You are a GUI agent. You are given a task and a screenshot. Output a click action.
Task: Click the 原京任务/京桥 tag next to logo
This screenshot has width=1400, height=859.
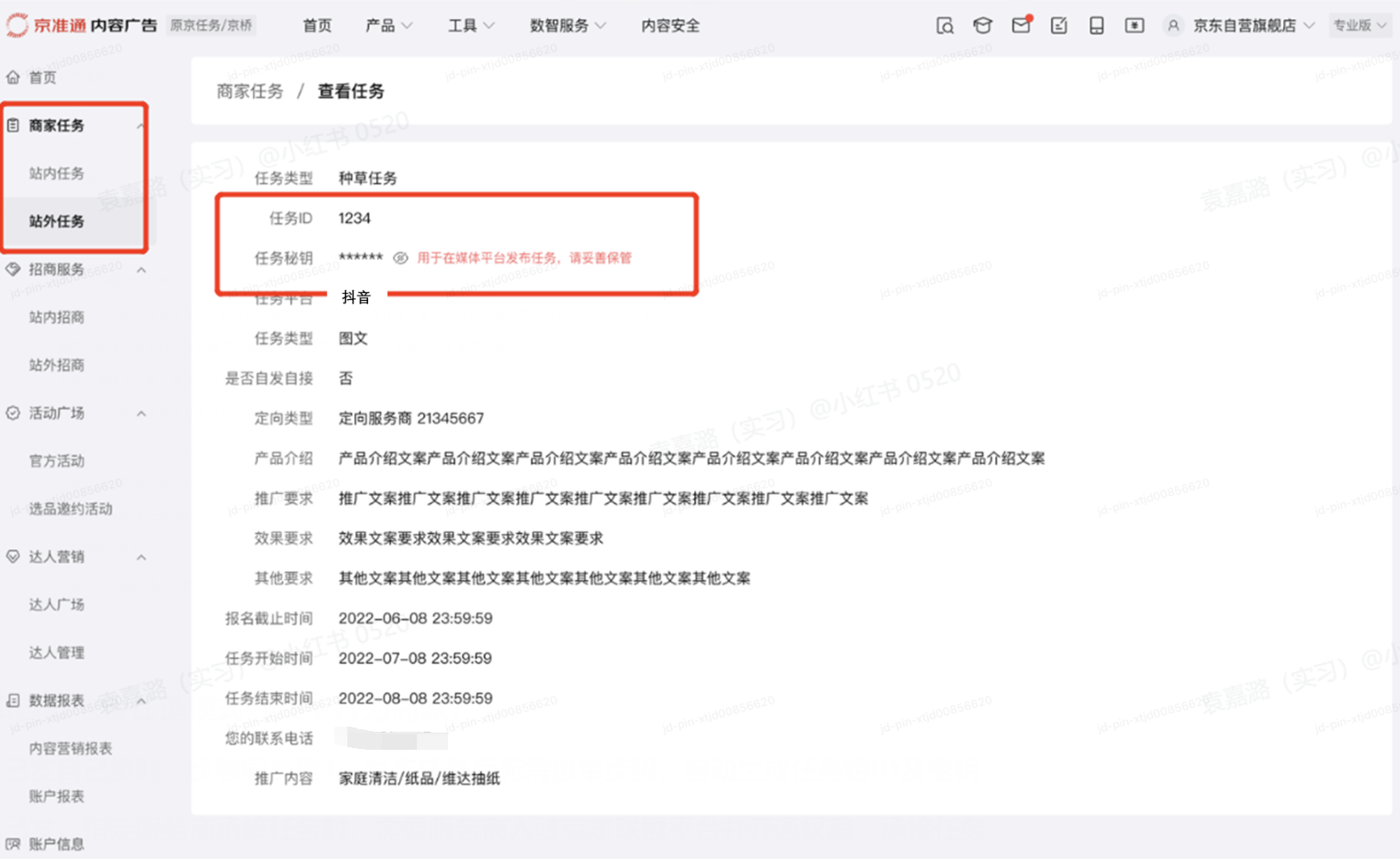(x=212, y=25)
